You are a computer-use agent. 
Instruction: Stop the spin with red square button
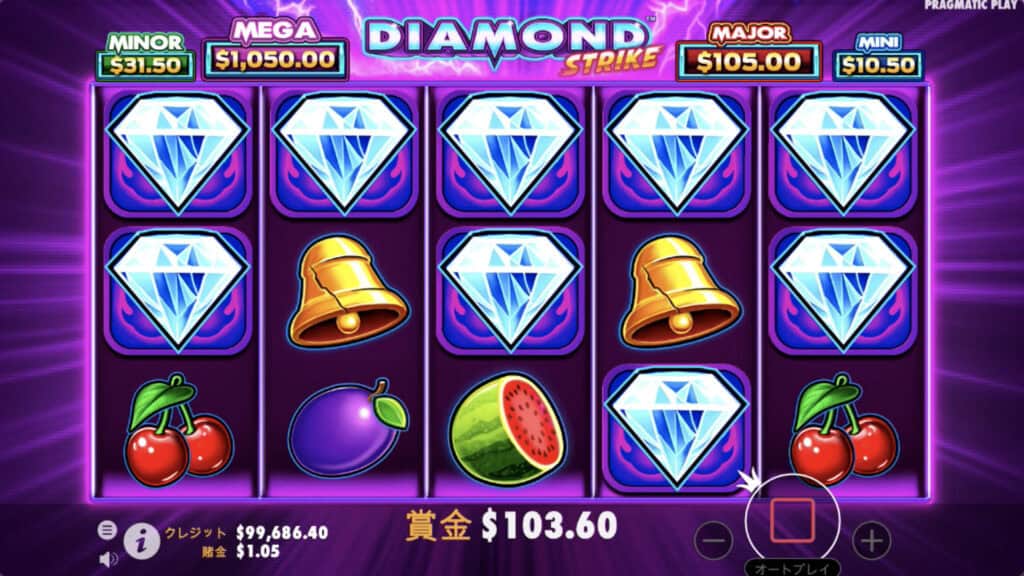point(792,520)
